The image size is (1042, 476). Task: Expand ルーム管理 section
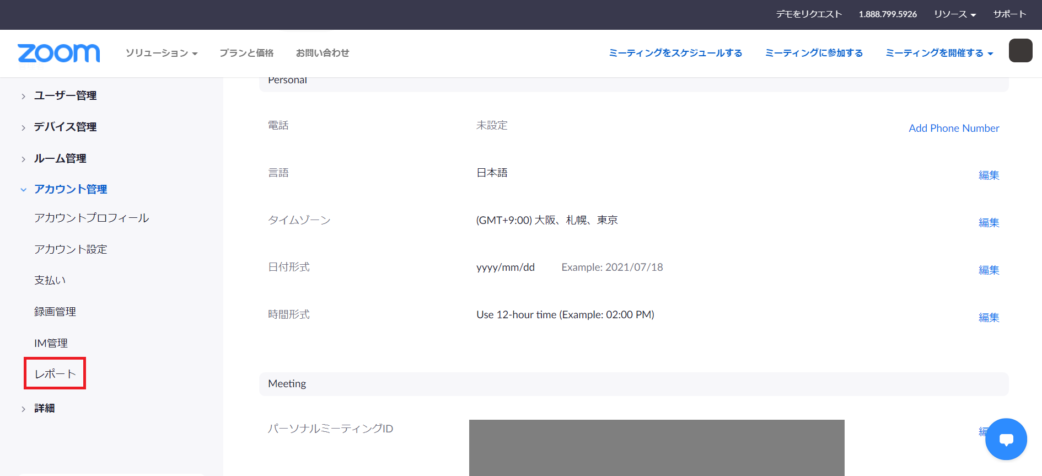[x=60, y=158]
